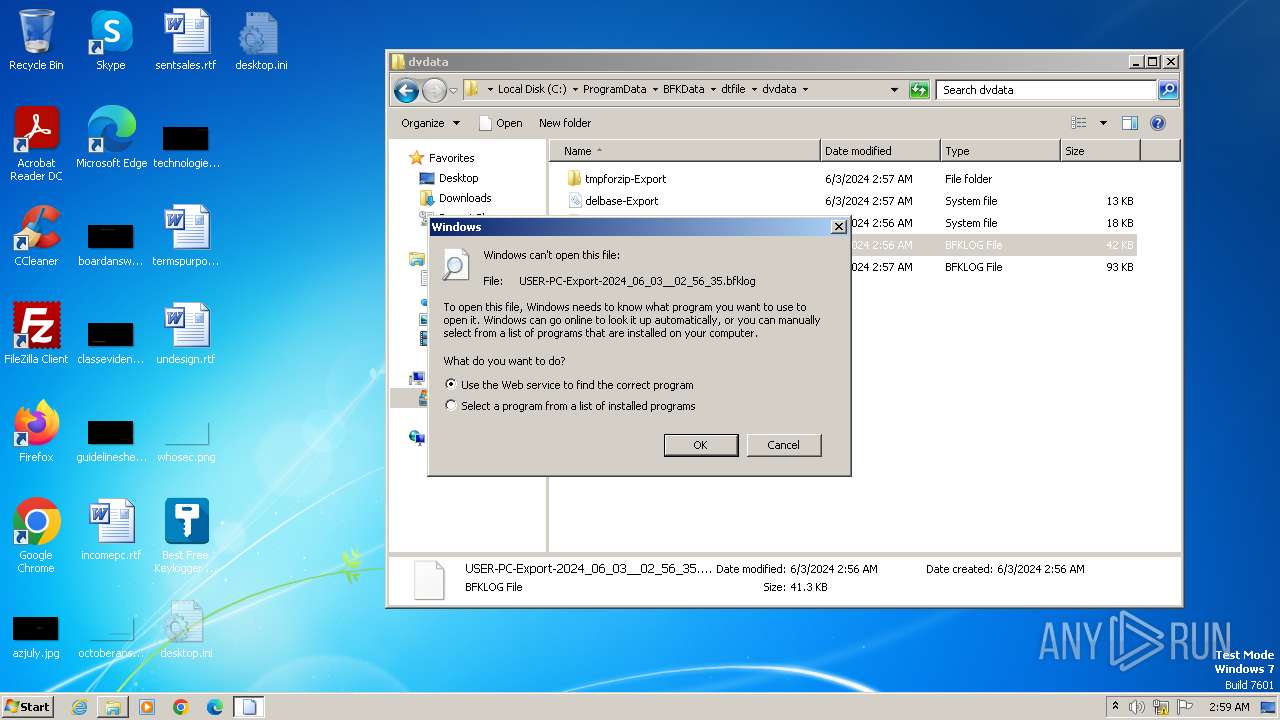Close the Windows dialog via X button

[838, 227]
